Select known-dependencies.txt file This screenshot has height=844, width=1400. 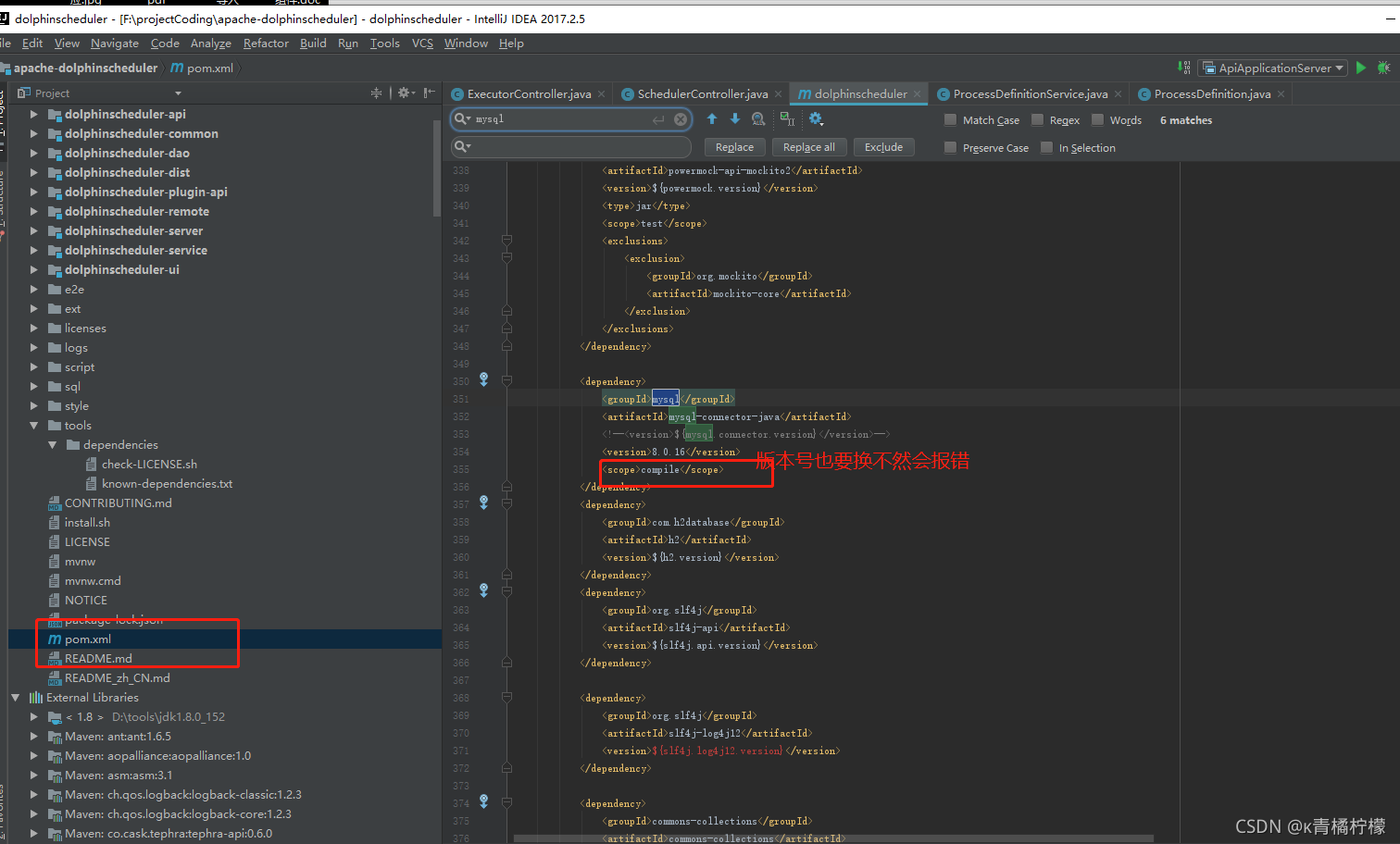coord(167,483)
